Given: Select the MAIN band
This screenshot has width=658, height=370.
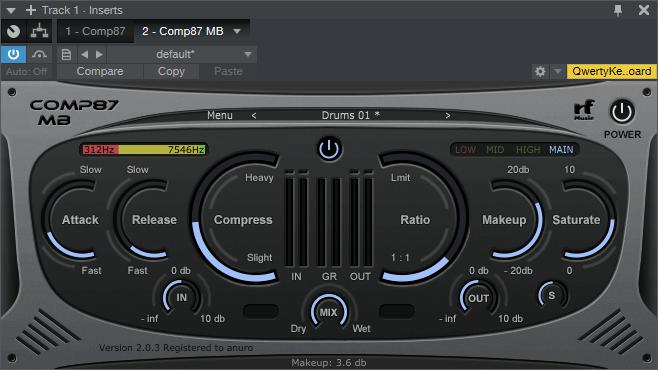Looking at the screenshot, I should (x=561, y=150).
